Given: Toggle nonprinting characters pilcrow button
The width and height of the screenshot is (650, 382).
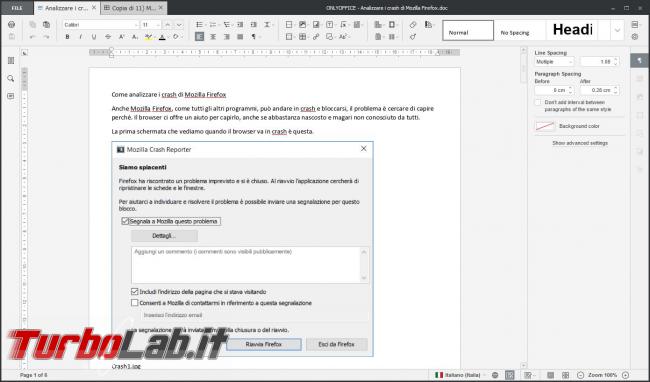Looking at the screenshot, I should 254,37.
